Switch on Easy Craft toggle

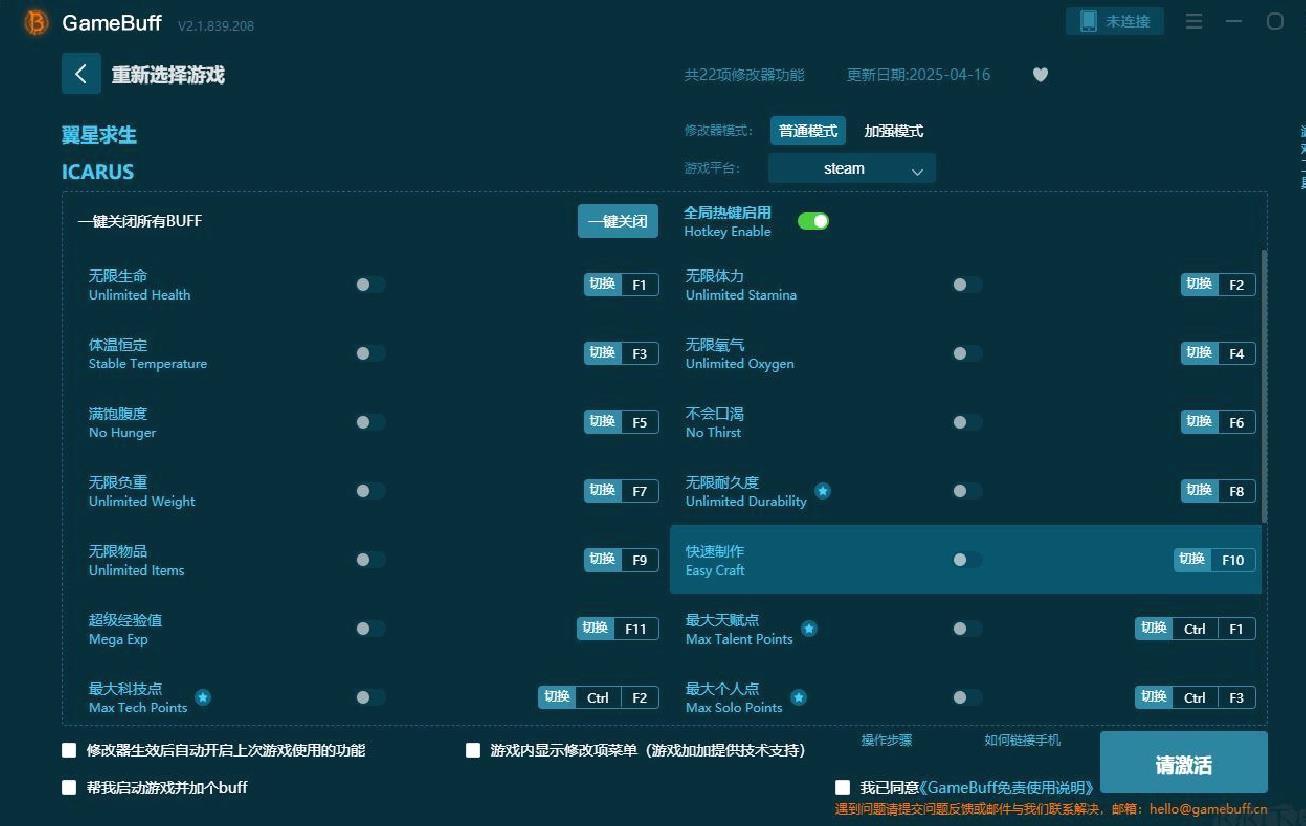click(x=967, y=560)
